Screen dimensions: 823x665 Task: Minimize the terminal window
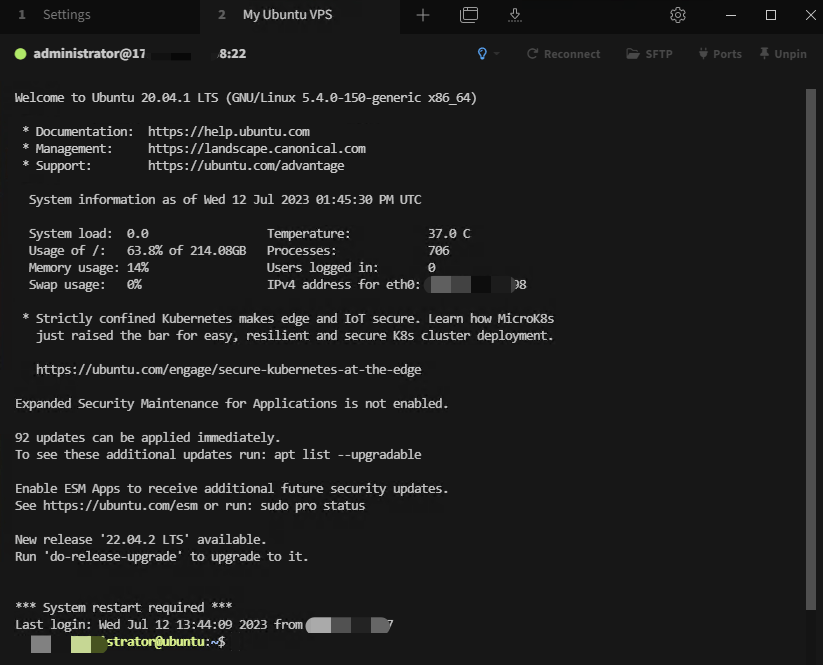tap(731, 15)
